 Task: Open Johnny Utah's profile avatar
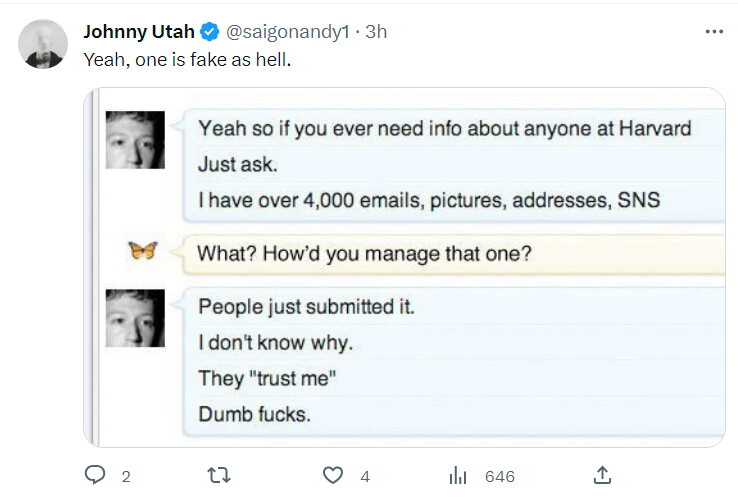[45, 44]
